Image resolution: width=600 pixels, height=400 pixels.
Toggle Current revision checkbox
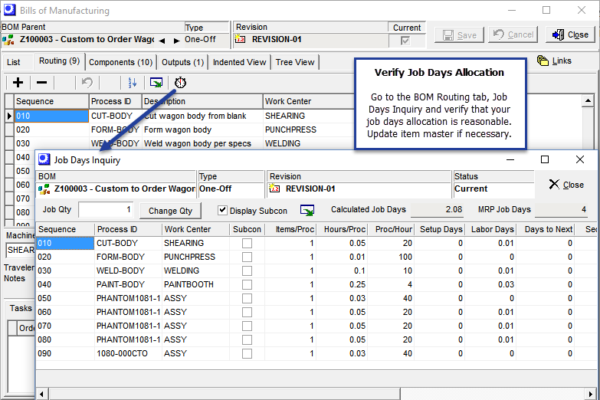[405, 40]
